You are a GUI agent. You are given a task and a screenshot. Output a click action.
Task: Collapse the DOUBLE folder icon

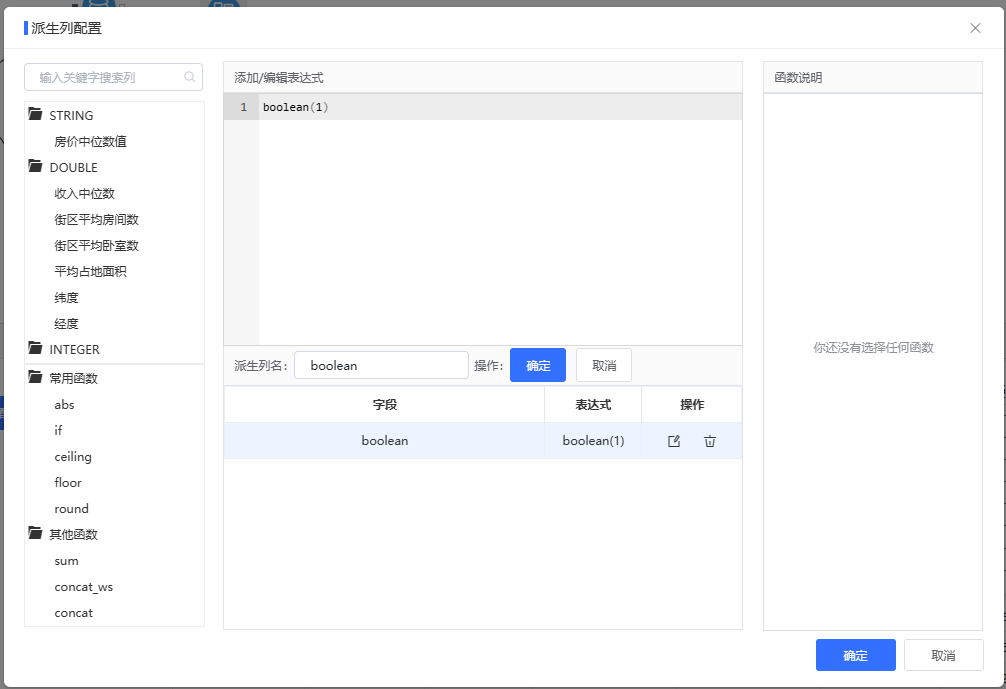(x=35, y=166)
